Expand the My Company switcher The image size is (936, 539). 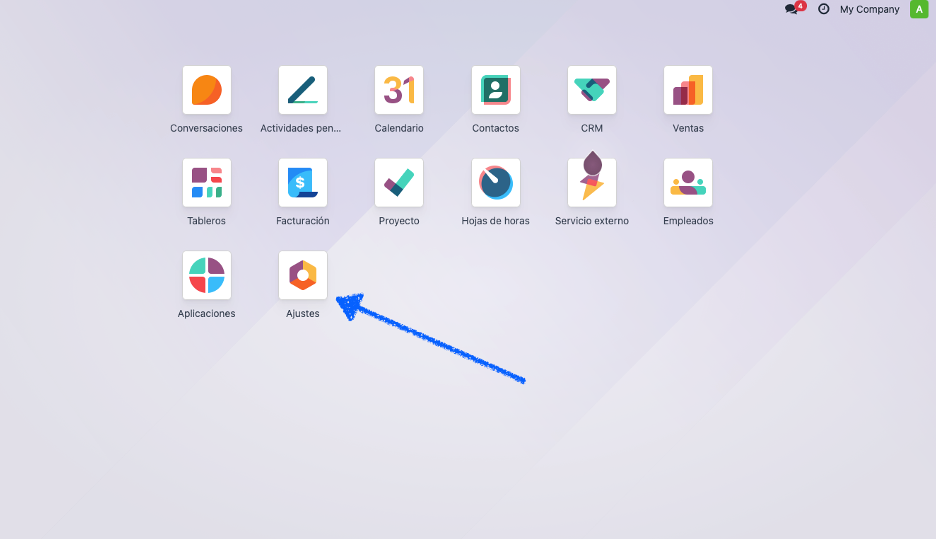tap(869, 9)
